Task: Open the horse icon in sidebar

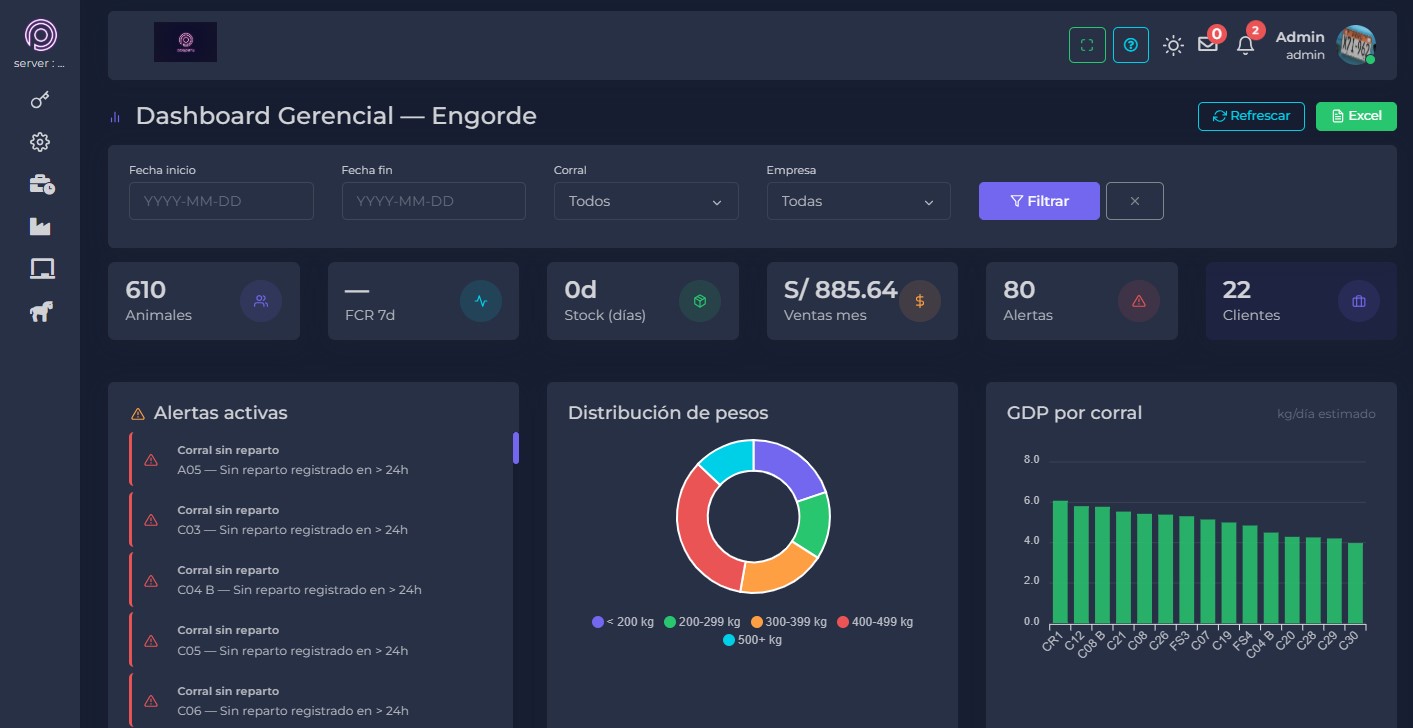Action: (x=40, y=313)
